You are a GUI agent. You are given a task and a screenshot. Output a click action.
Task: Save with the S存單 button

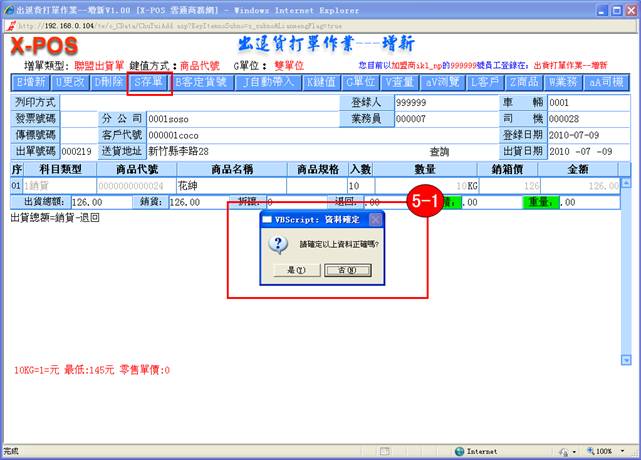(x=149, y=81)
